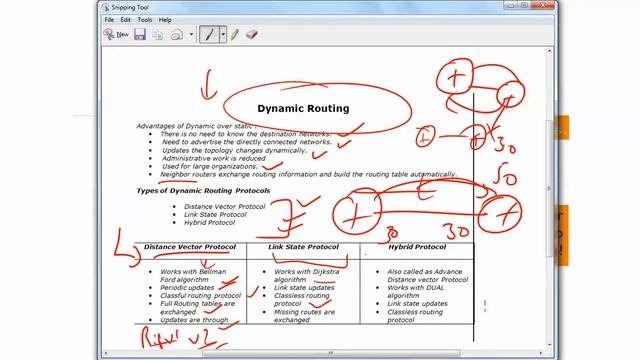Click "Hybrid Protocol" bullet in types list

209,223
